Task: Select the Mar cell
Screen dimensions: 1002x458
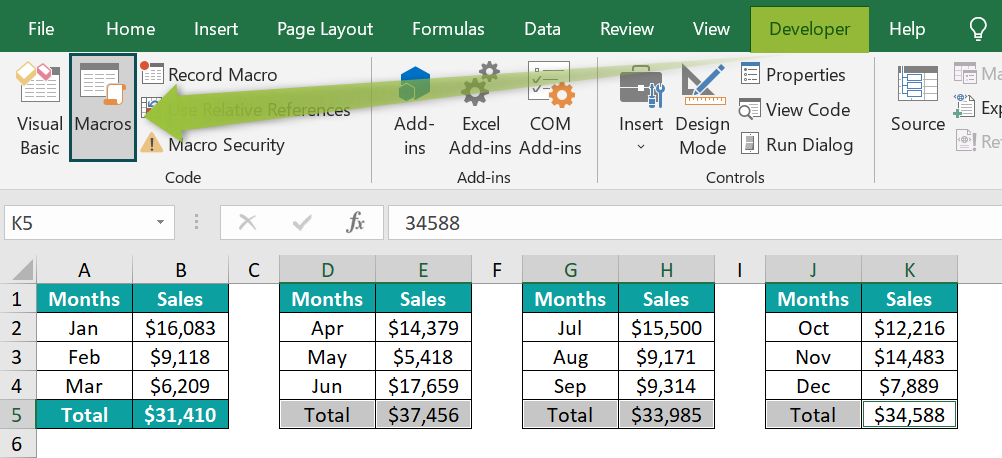Action: pos(84,386)
